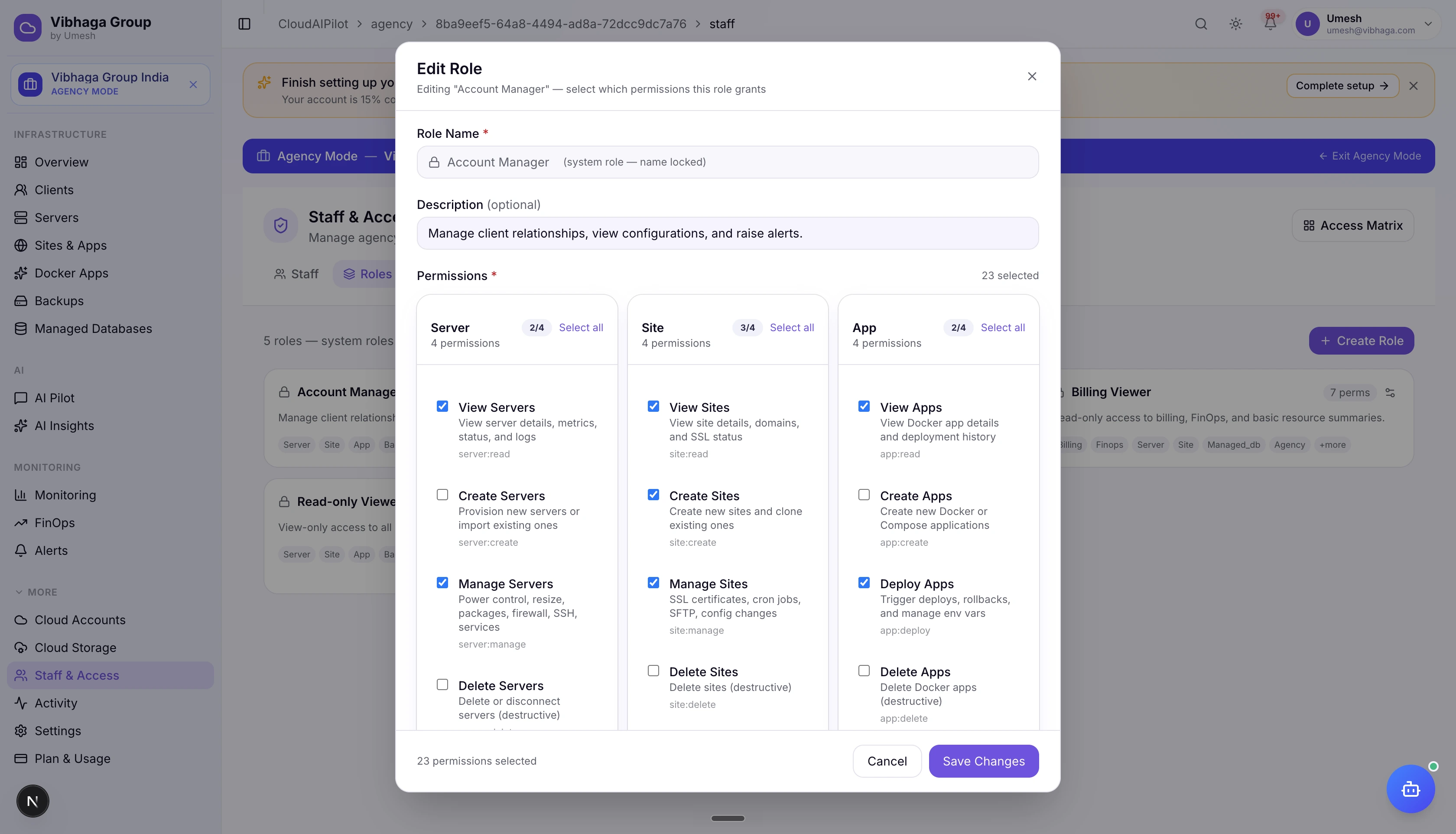Click Exit Agency Mode

click(1370, 156)
